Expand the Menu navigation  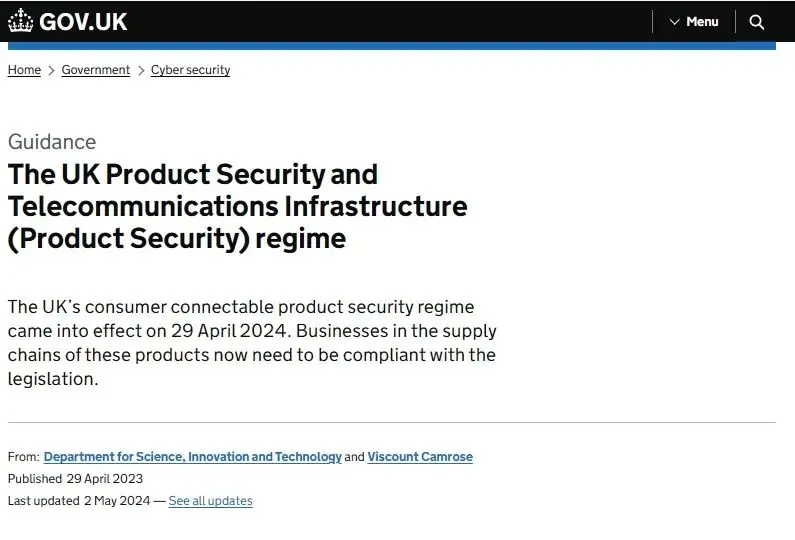coord(694,22)
